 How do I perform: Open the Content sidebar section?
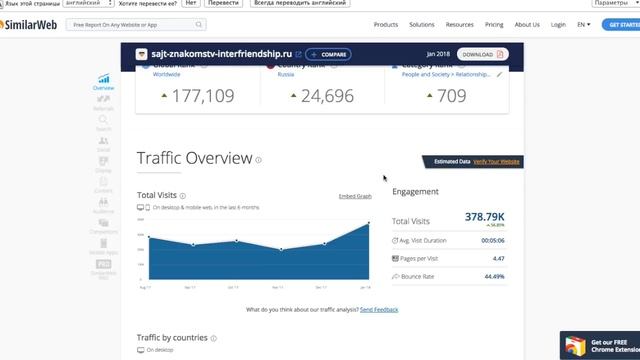click(x=103, y=185)
